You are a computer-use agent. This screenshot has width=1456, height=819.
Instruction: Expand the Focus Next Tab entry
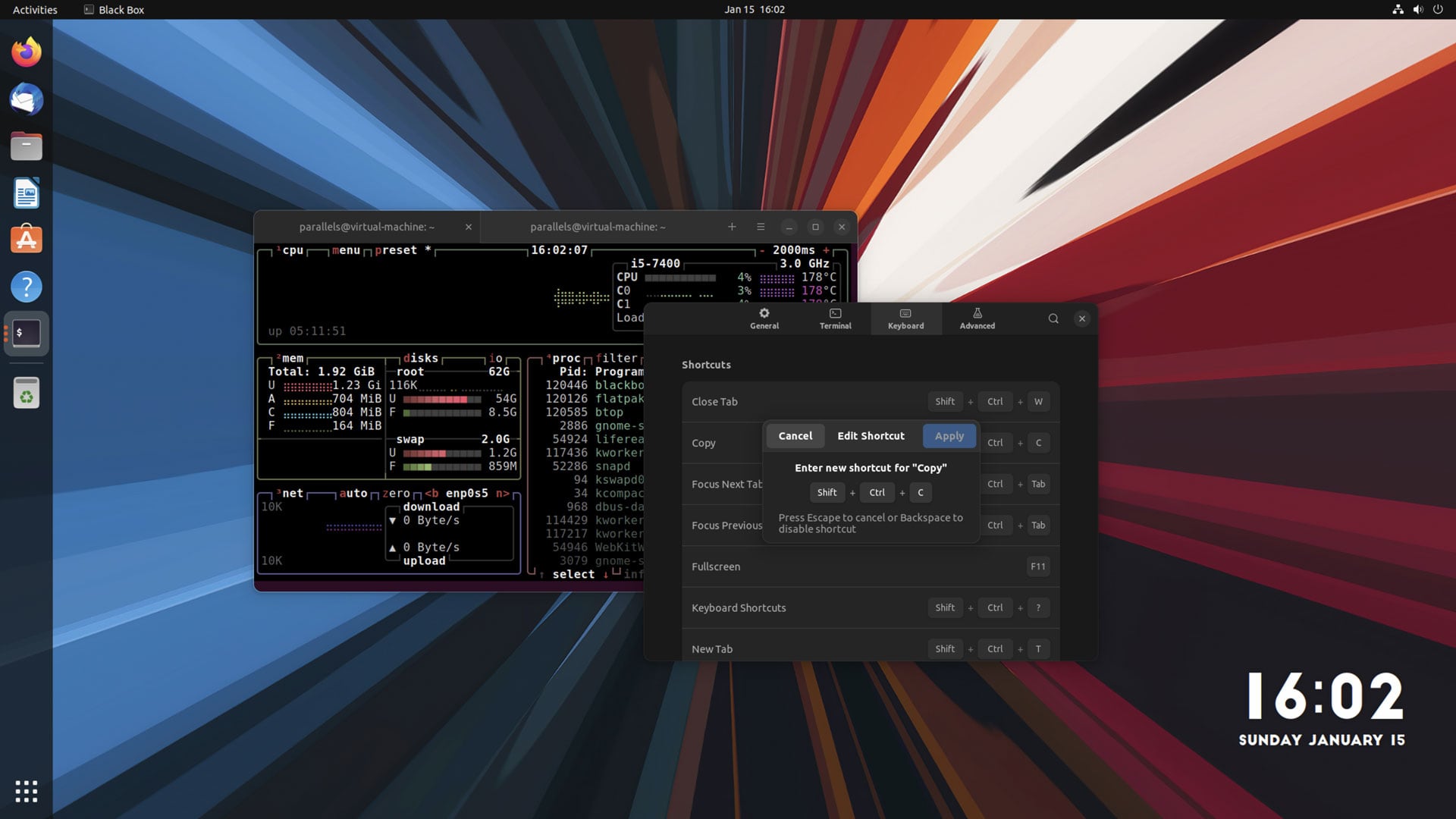coord(728,484)
